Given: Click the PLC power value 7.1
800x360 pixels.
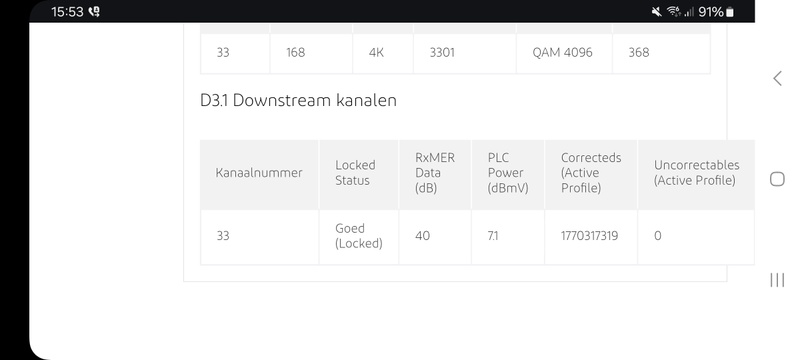Looking at the screenshot, I should tap(493, 236).
